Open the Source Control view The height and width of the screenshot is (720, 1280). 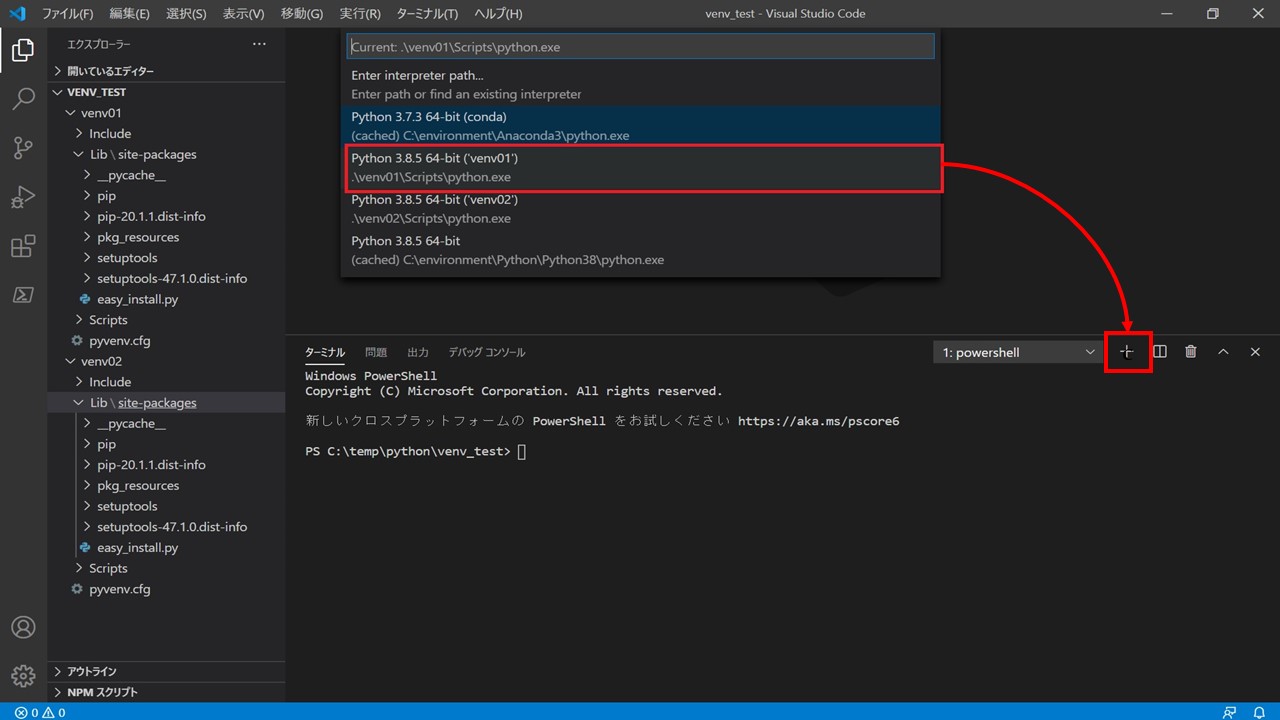(24, 147)
